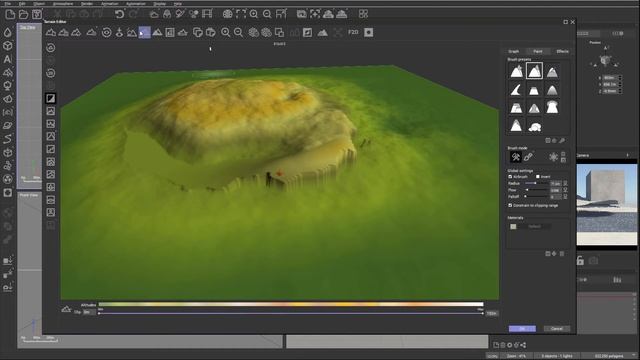Click the four-squares layout icon in main toolbar
Screen dimensions: 640x360
[363, 14]
